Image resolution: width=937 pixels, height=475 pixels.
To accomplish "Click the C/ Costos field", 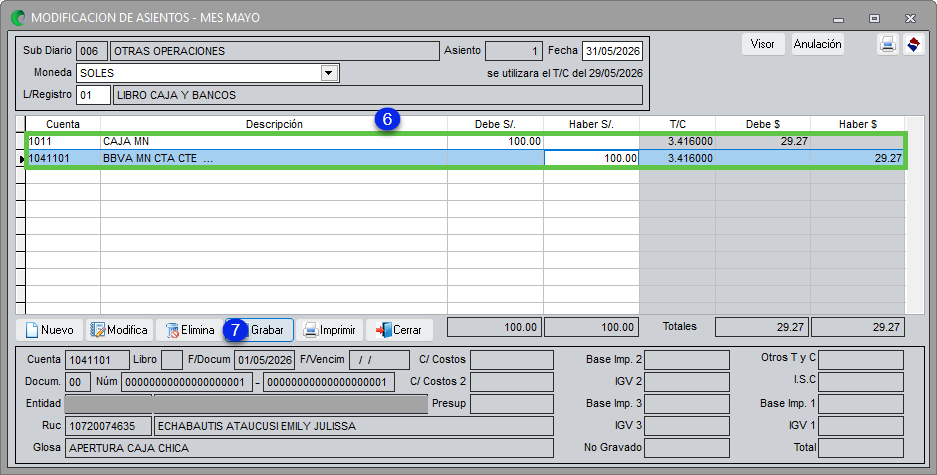I will (512, 360).
